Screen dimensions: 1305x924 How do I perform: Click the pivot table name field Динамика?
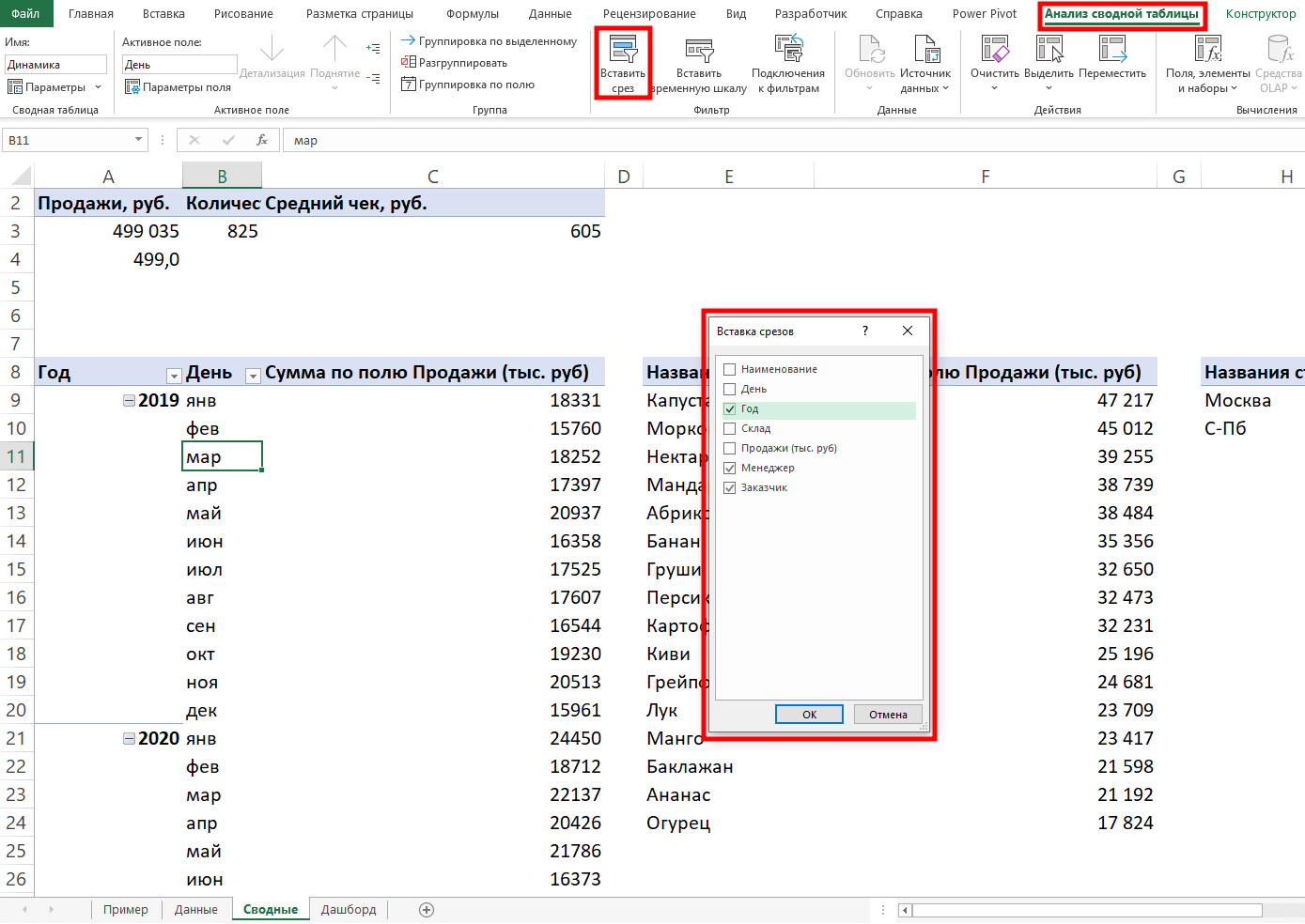[55, 64]
